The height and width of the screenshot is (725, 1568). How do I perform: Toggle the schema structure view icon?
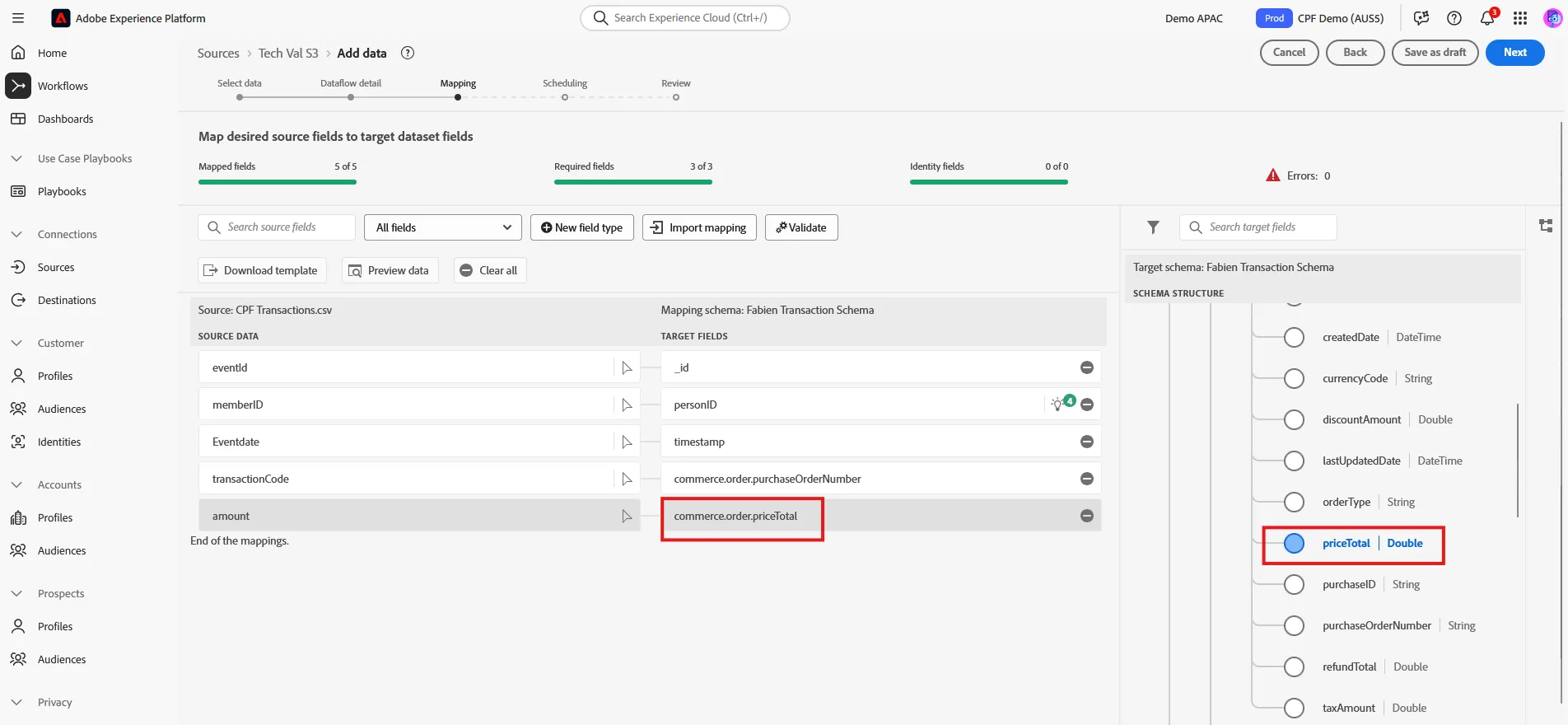[1546, 226]
